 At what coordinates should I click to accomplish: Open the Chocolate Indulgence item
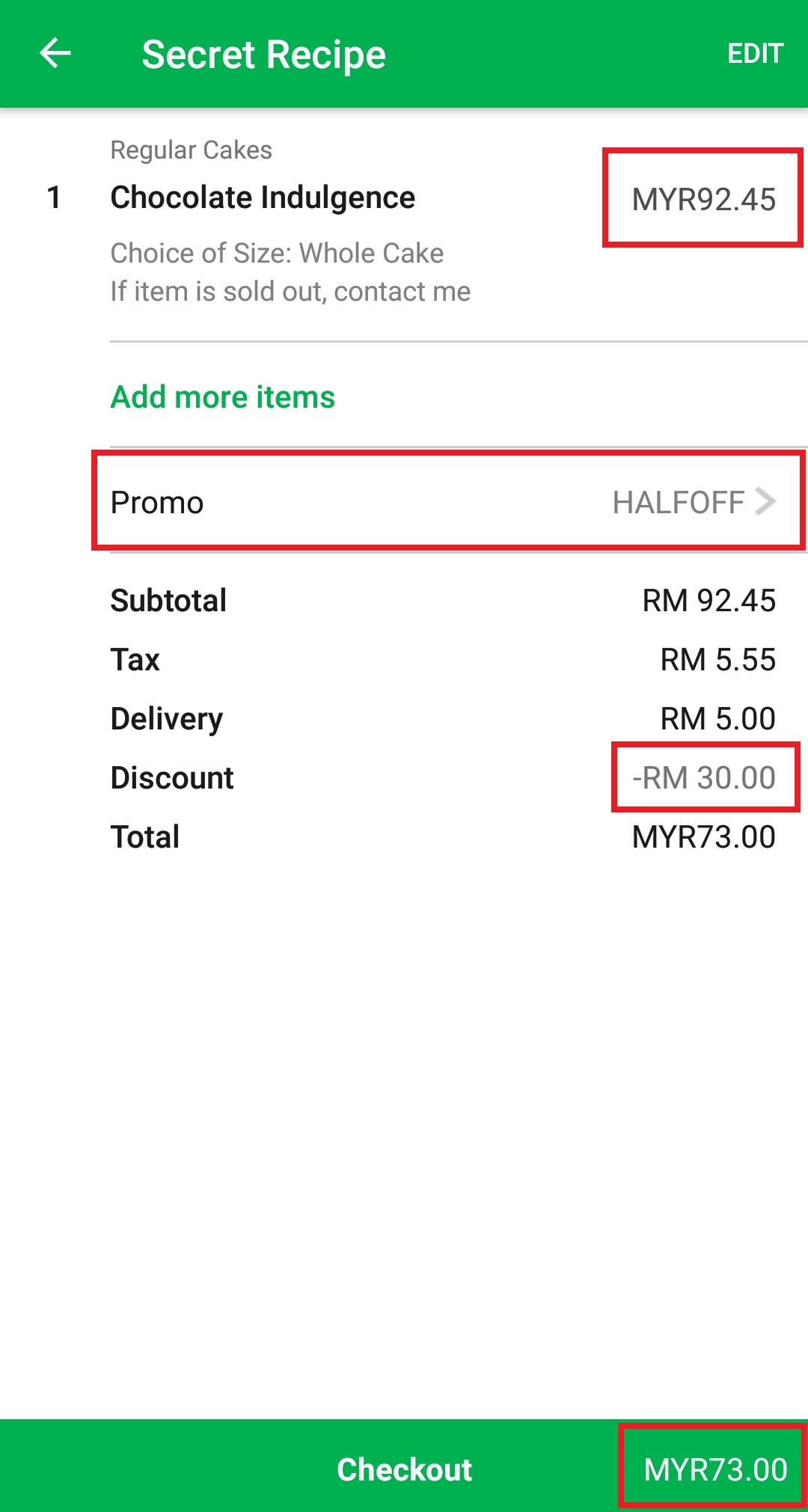click(x=263, y=198)
